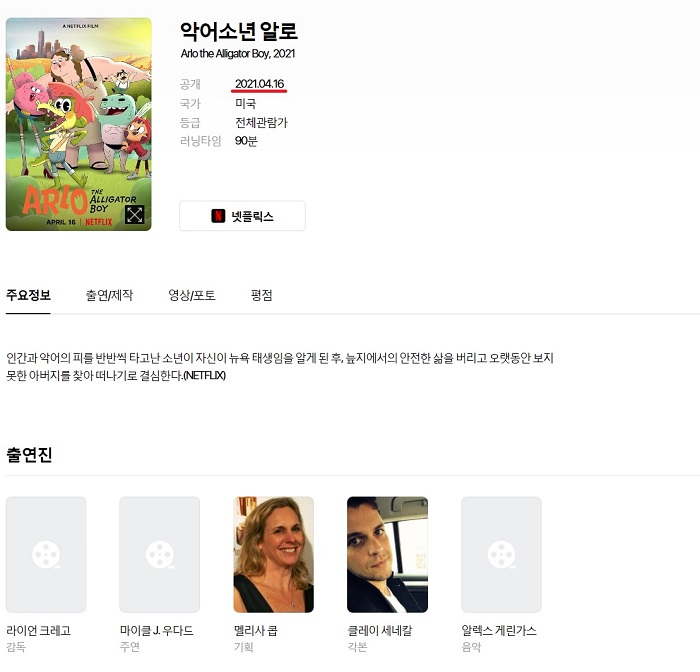This screenshot has height=672, width=700.
Task: Click the 주연 role under 마이클 J. 우다드
Action: coord(129,647)
